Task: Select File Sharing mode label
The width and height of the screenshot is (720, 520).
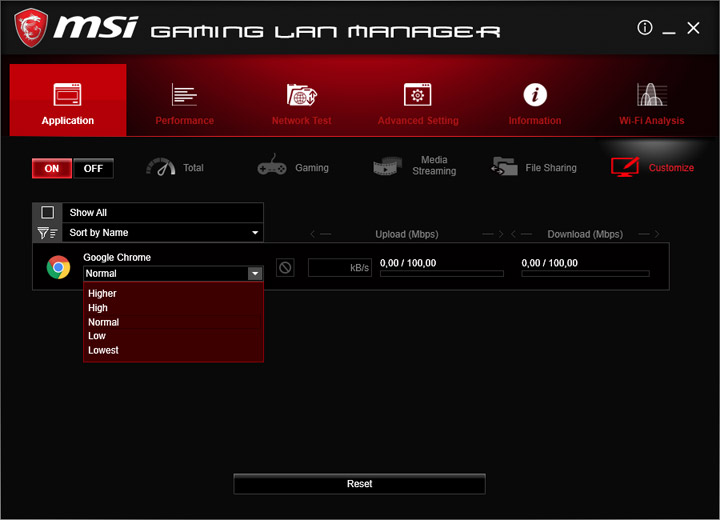Action: point(551,168)
